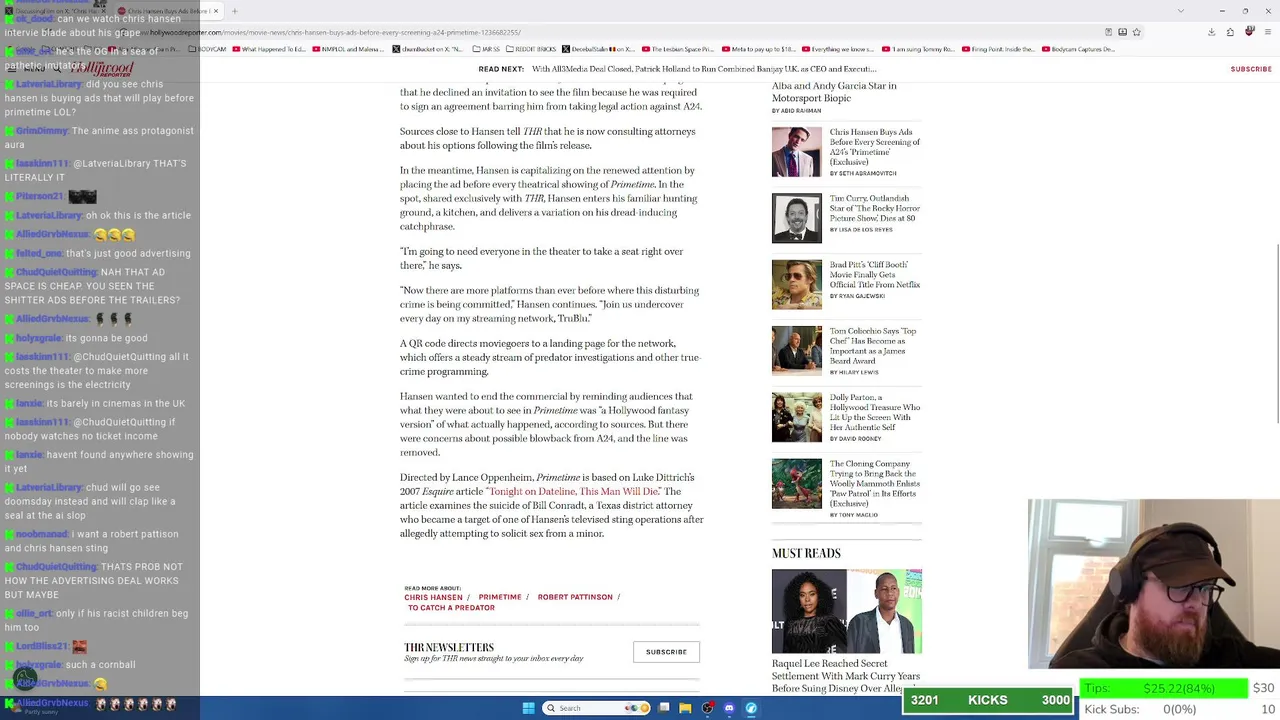The image size is (1280, 720).
Task: Open 'The Lesbian Space Pri...' bookmark
Action: coord(678,49)
